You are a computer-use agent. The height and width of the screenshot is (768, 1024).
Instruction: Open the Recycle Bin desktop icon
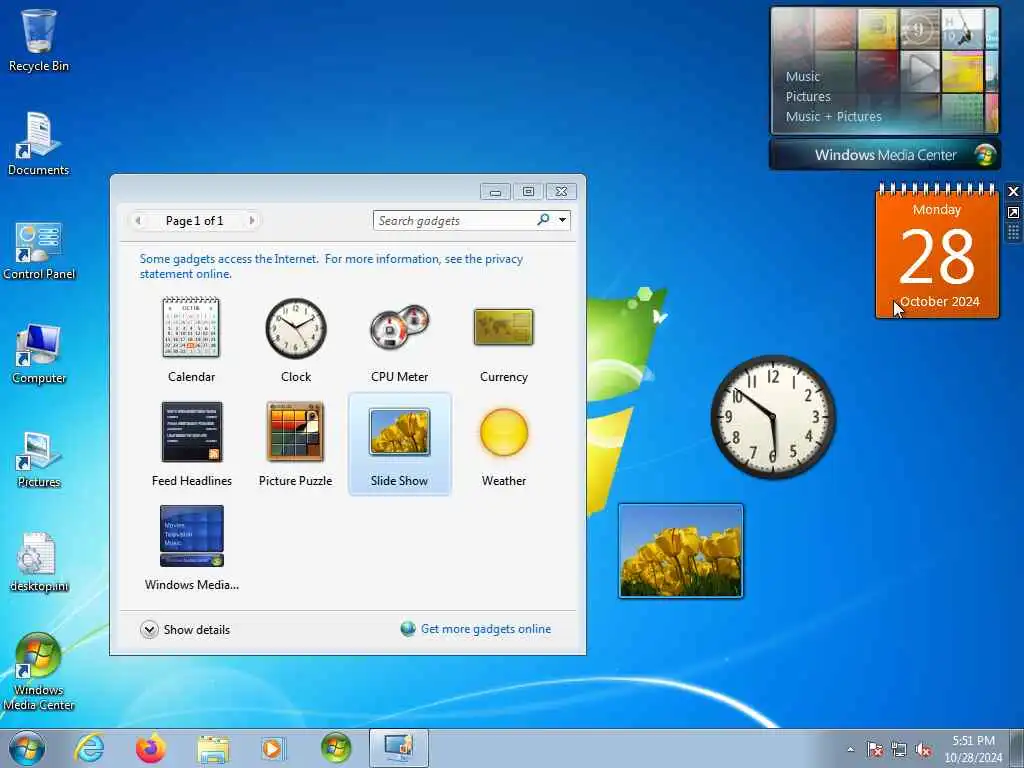point(39,39)
